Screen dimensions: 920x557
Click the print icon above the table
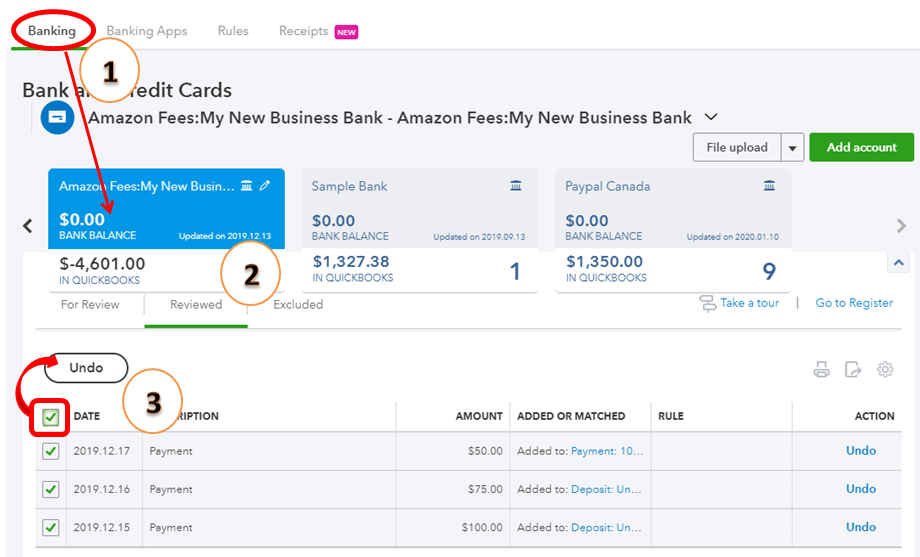822,369
